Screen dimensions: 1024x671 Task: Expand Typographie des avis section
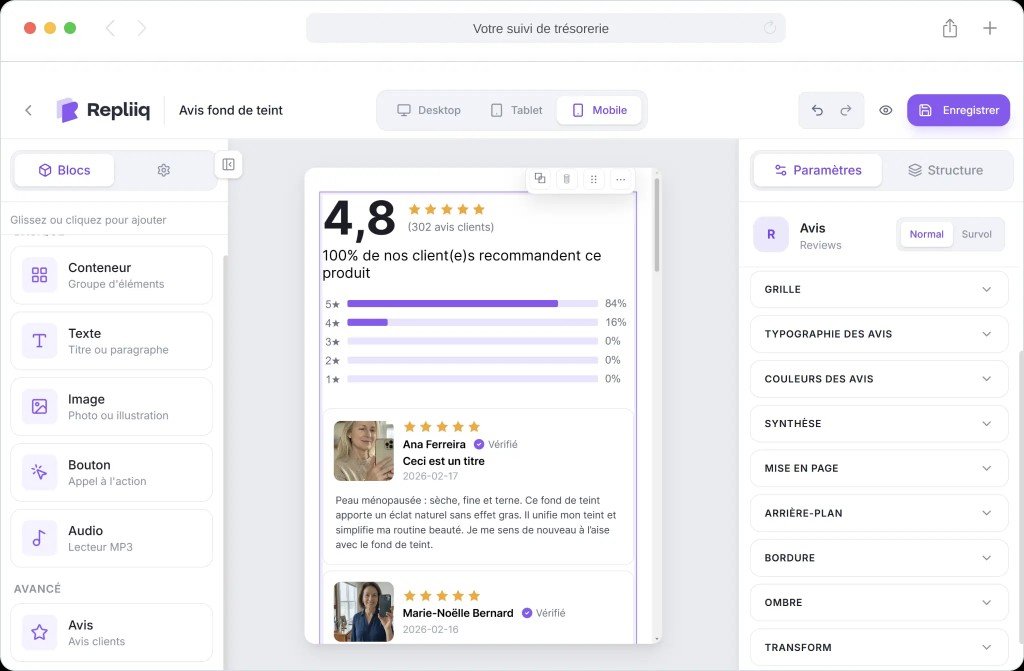(x=878, y=334)
